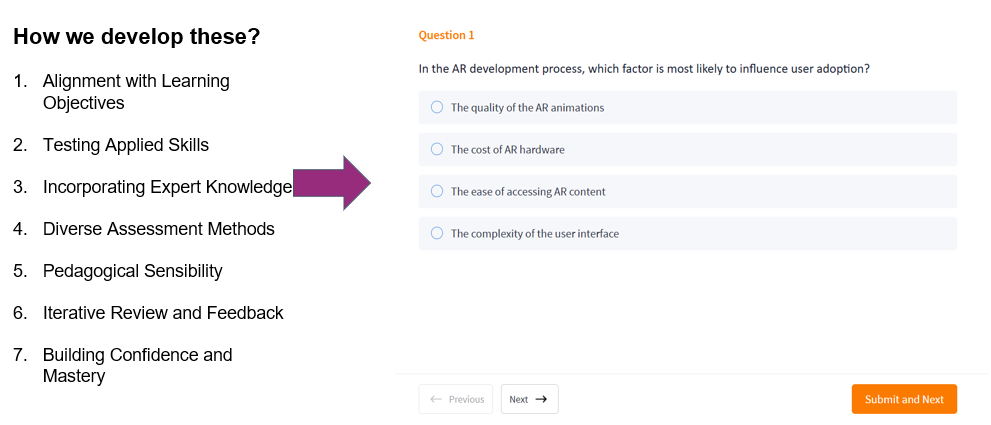Screen dimensions: 991x425
Task: Click the 'How we develop these?' heading
Action: coord(137,37)
